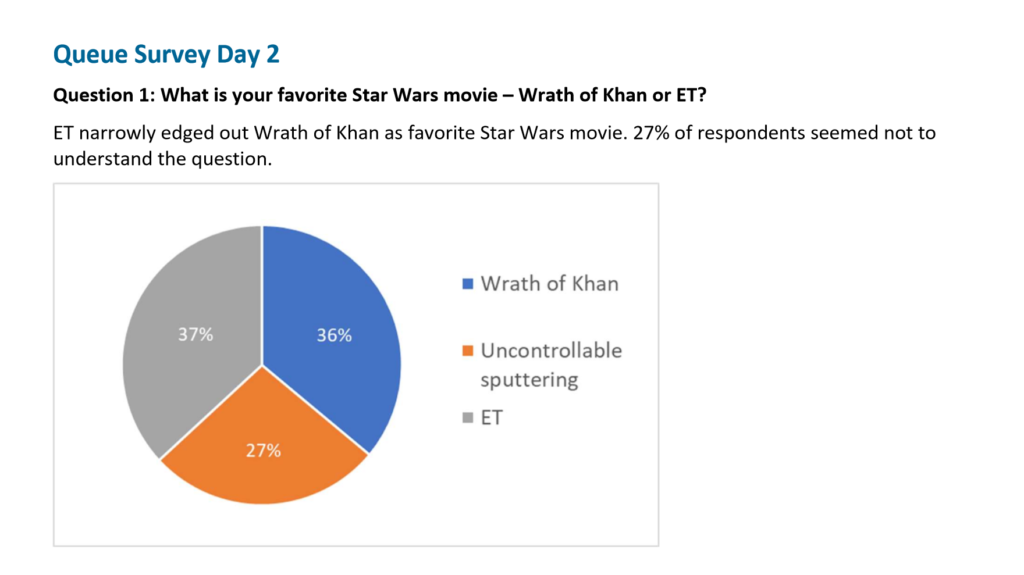Click the word sputtering in the legend

point(529,380)
